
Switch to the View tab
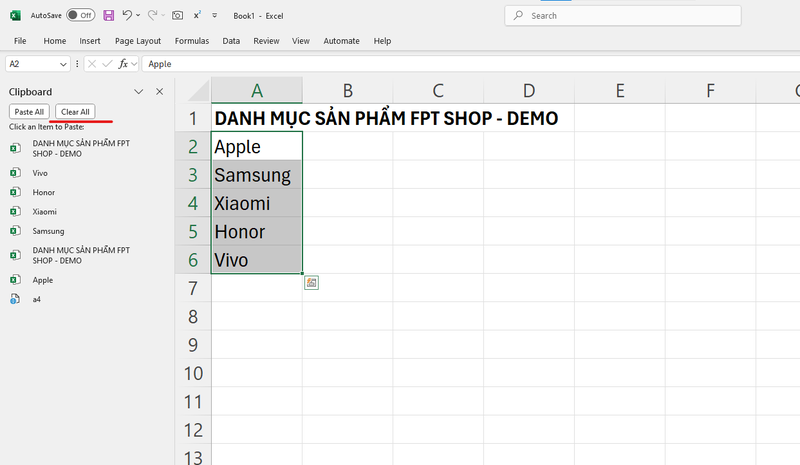[x=301, y=41]
